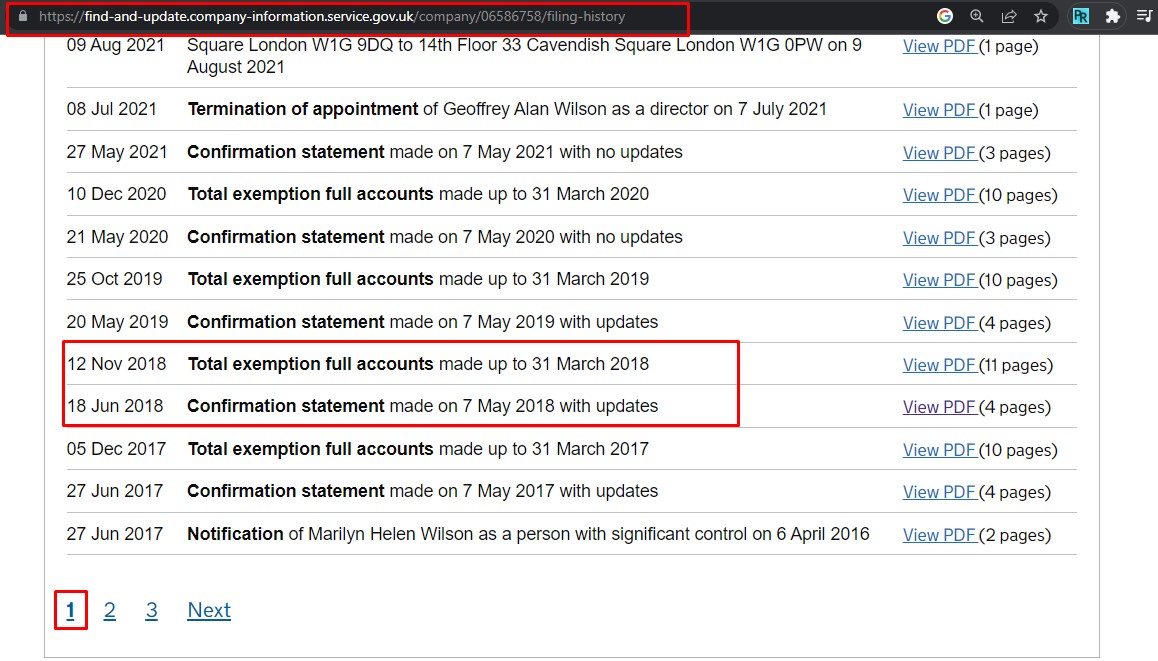Go to page 1 of filing history
This screenshot has width=1158, height=661.
coord(70,610)
